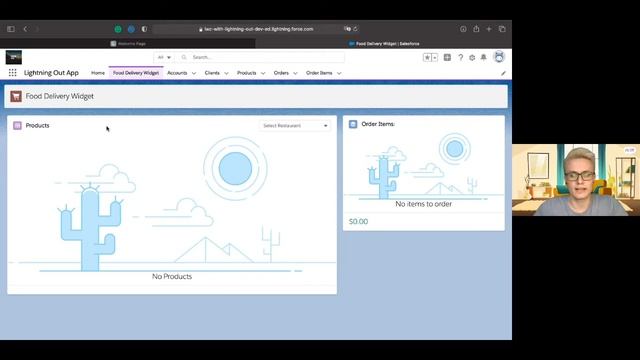Switch to the Food Delivery Widget browser tab
The height and width of the screenshot is (360, 640).
tap(384, 44)
